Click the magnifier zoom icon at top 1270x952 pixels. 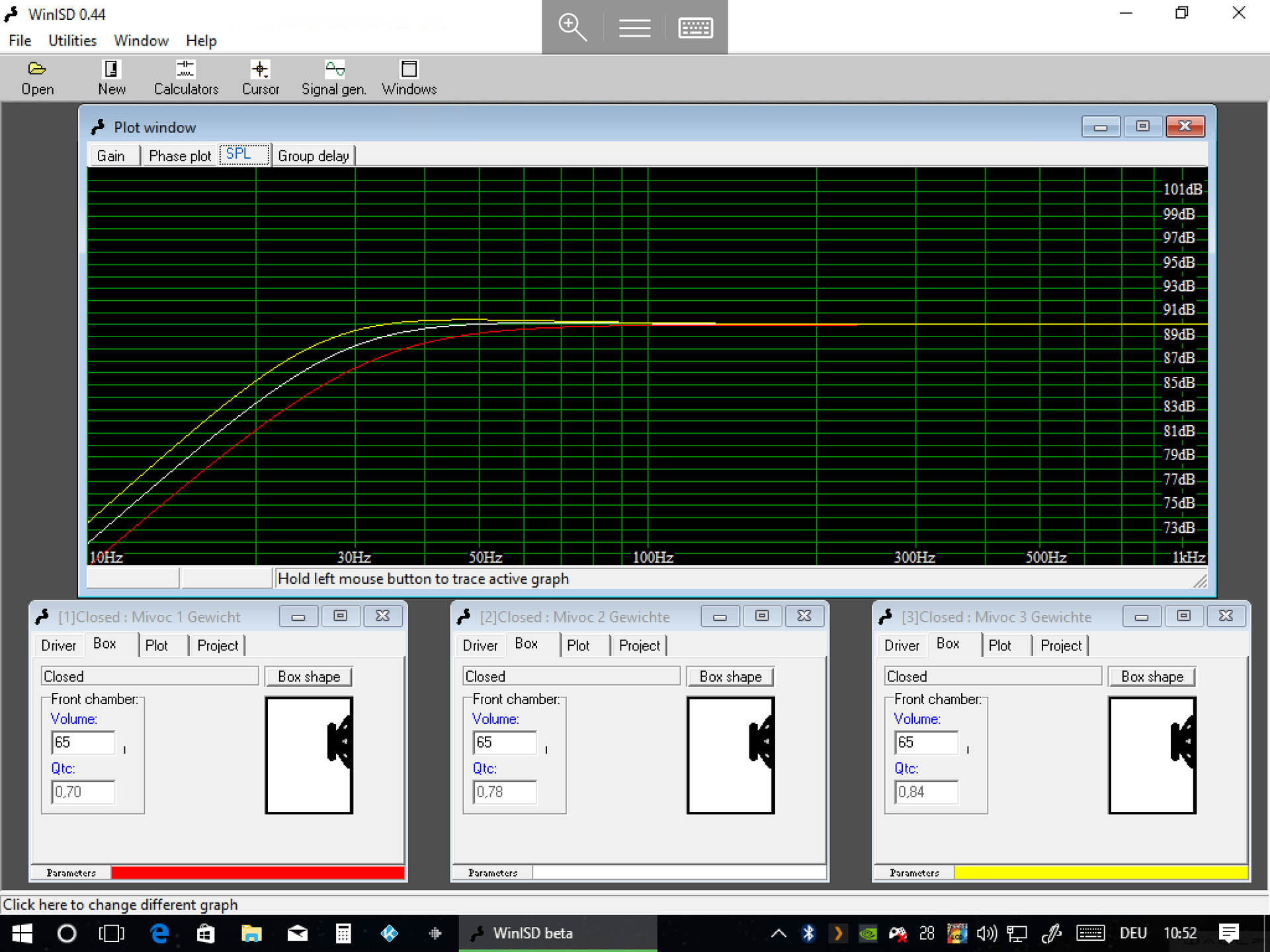pos(571,27)
